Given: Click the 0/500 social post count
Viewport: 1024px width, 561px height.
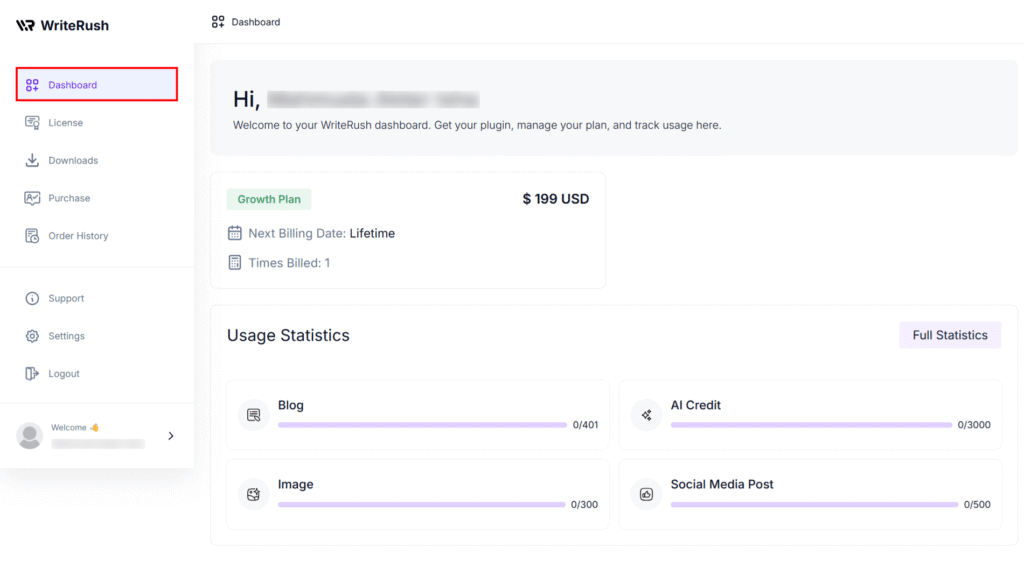Looking at the screenshot, I should click(x=977, y=505).
